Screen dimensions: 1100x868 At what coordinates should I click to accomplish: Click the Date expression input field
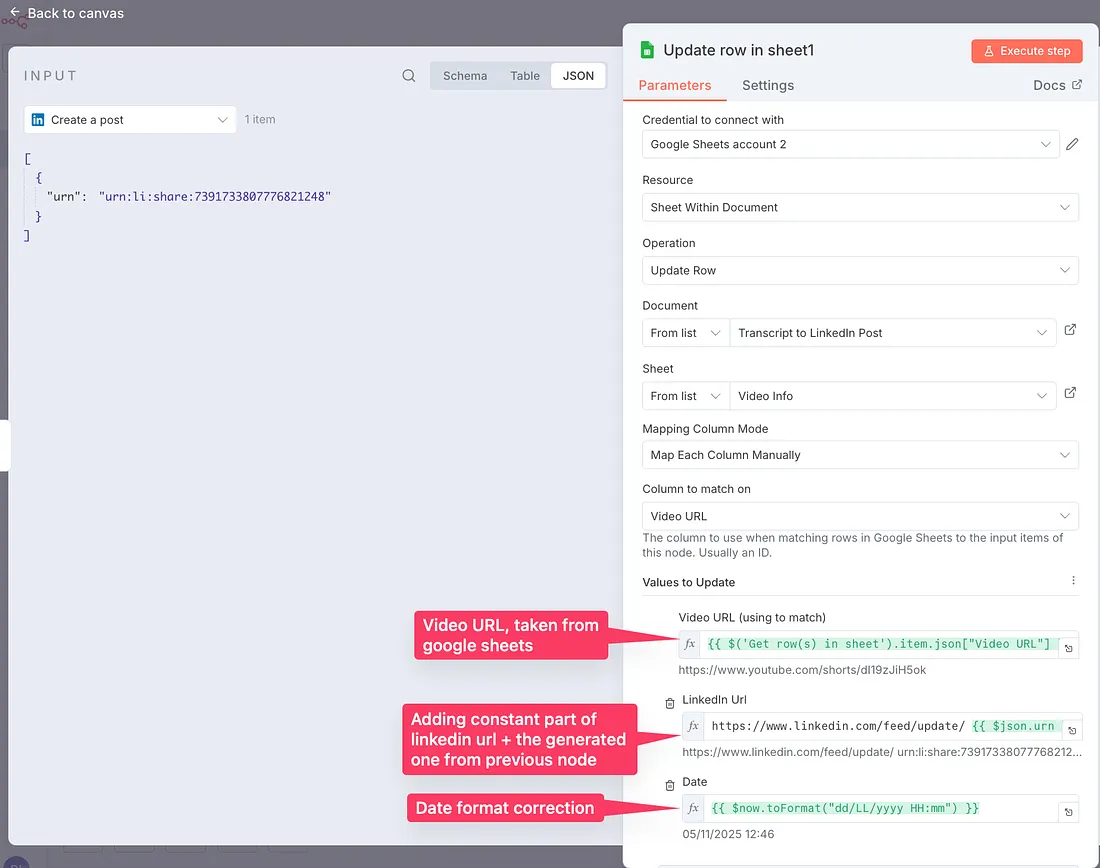880,808
